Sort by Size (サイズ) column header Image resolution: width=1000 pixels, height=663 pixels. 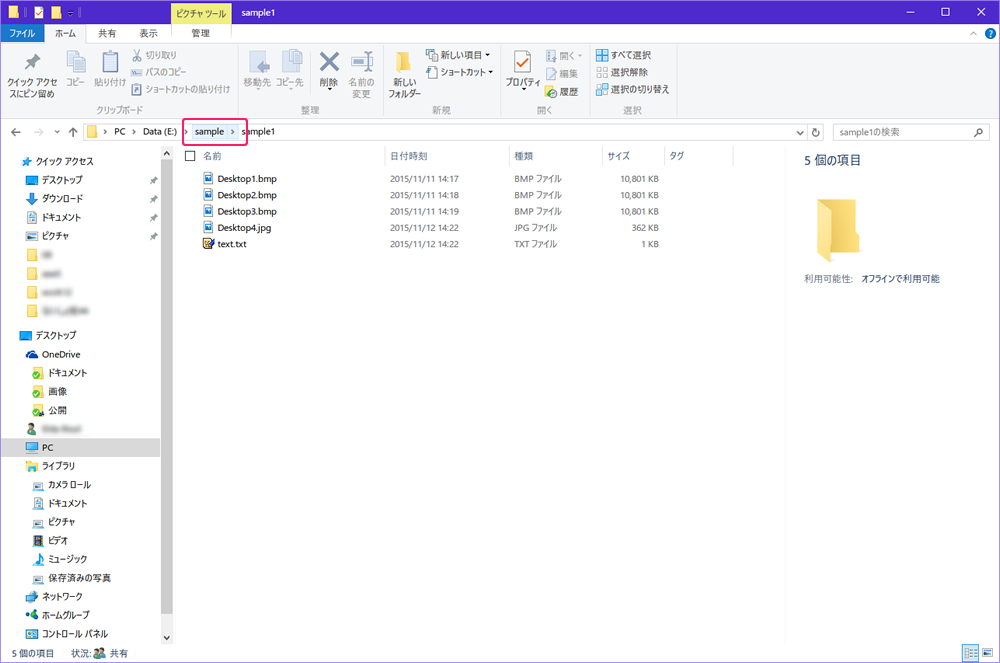(618, 156)
